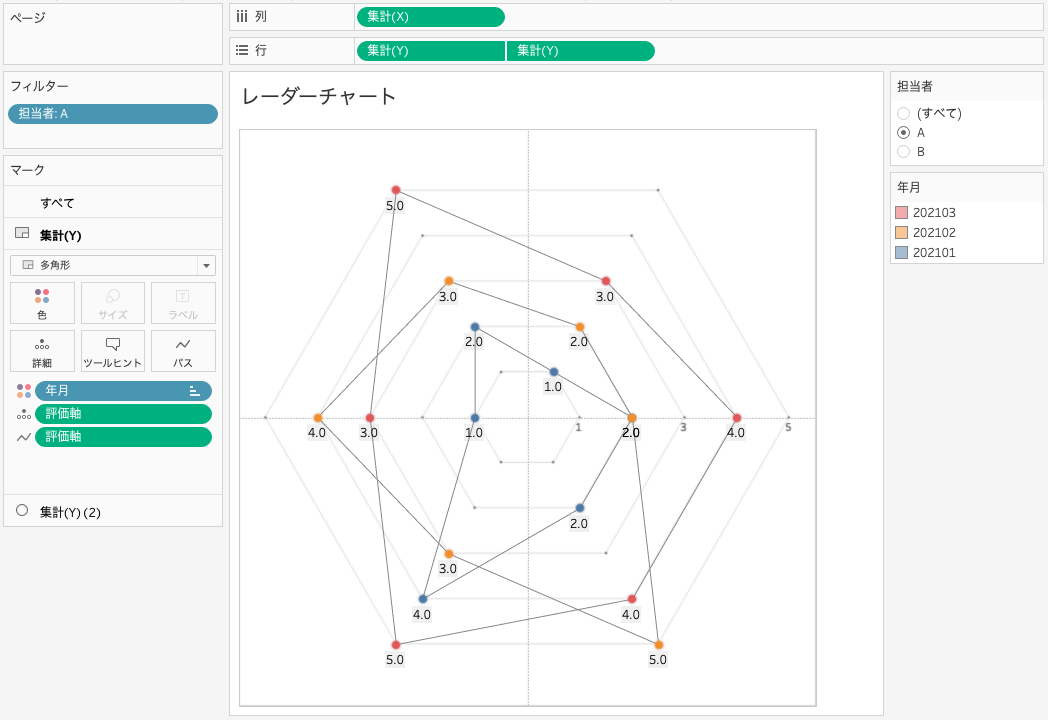Open the mark type 多角形 dropdown

pyautogui.click(x=206, y=265)
